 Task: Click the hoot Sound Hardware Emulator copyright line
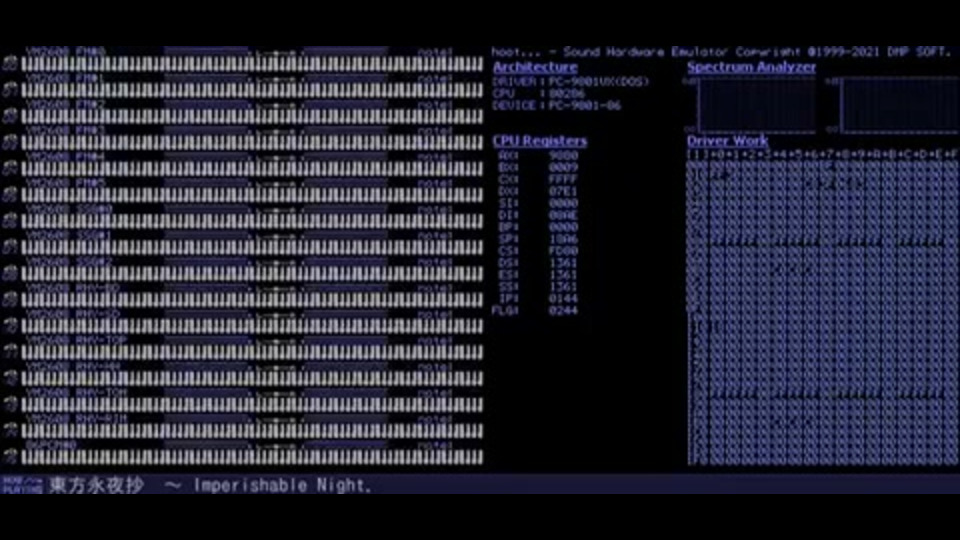[722, 52]
